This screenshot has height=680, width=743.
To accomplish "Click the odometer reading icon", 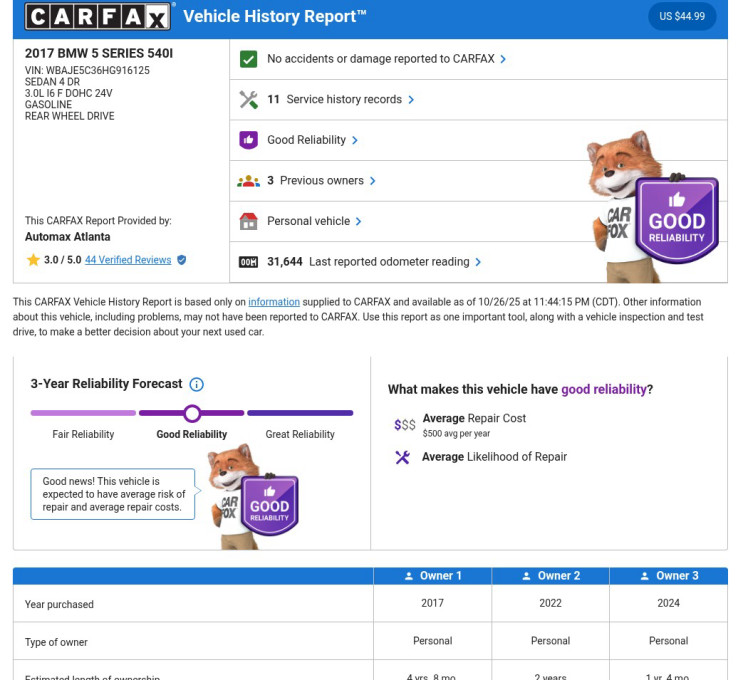I will tap(249, 262).
